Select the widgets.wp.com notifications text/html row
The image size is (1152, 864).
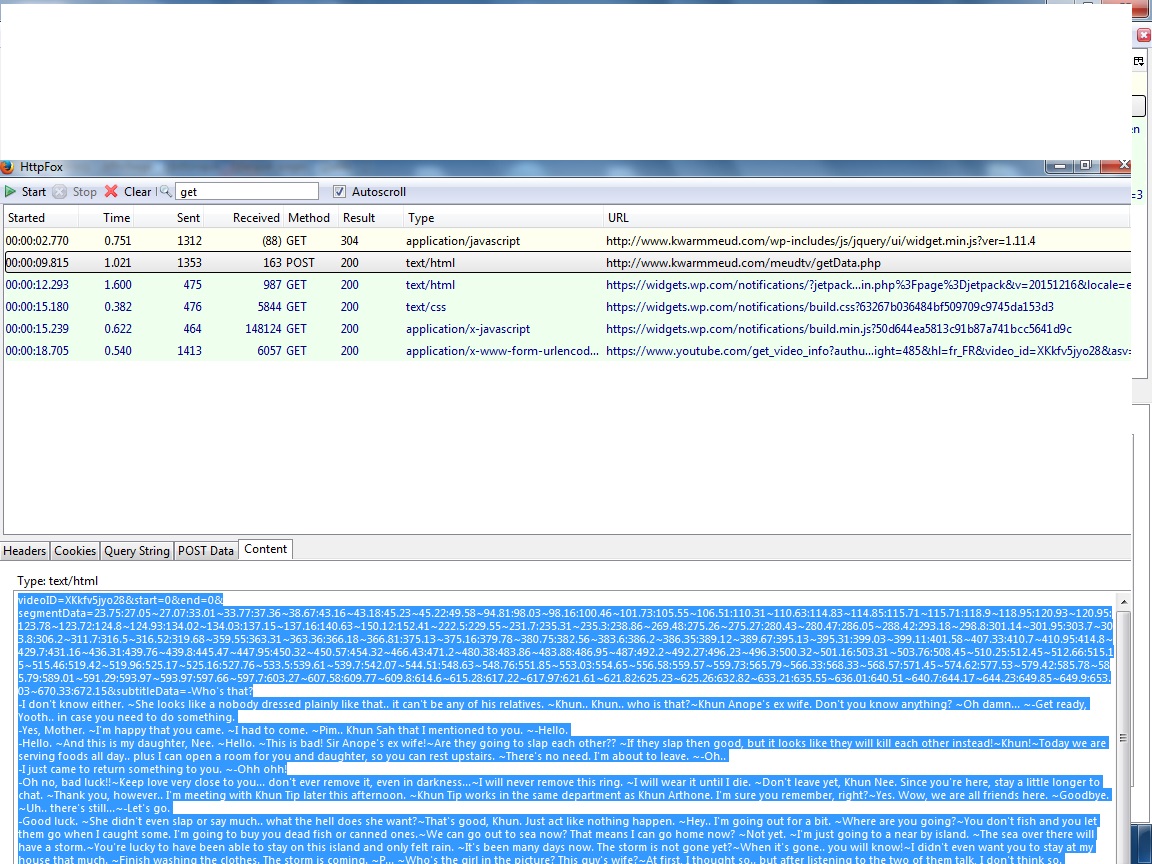pyautogui.click(x=567, y=284)
